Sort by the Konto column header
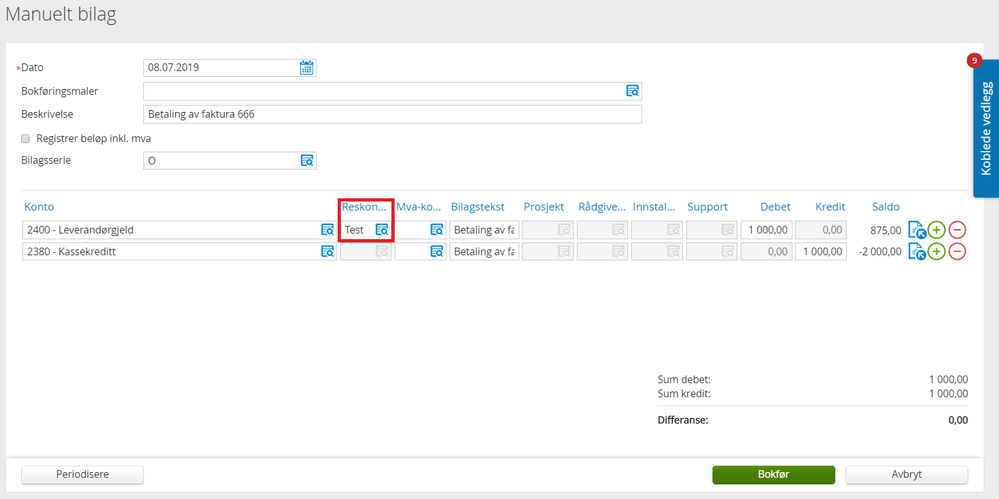Screen dimensions: 999x499 click(x=39, y=207)
